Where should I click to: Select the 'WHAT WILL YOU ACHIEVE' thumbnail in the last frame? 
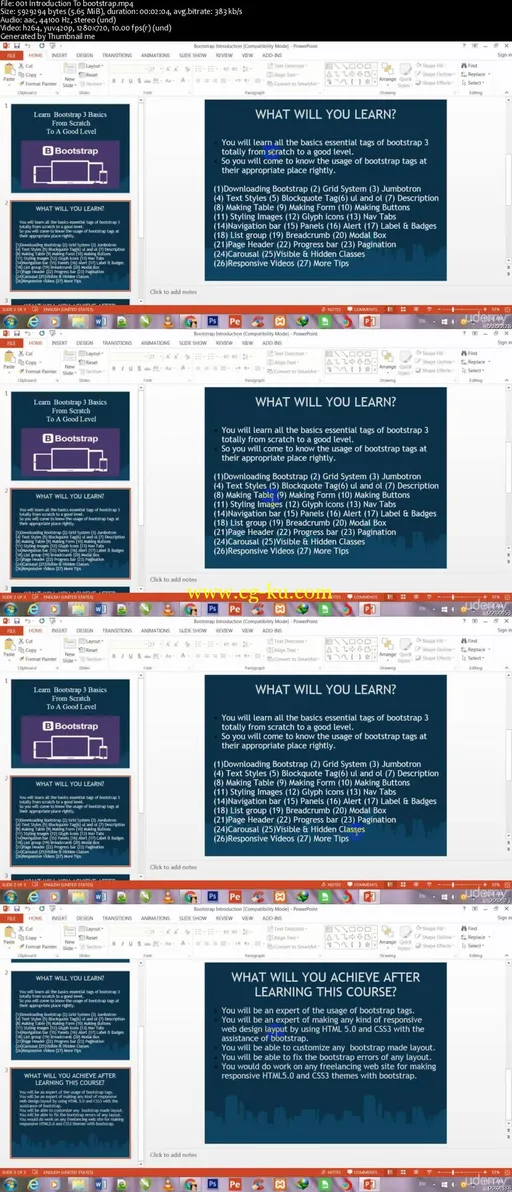(70, 1114)
